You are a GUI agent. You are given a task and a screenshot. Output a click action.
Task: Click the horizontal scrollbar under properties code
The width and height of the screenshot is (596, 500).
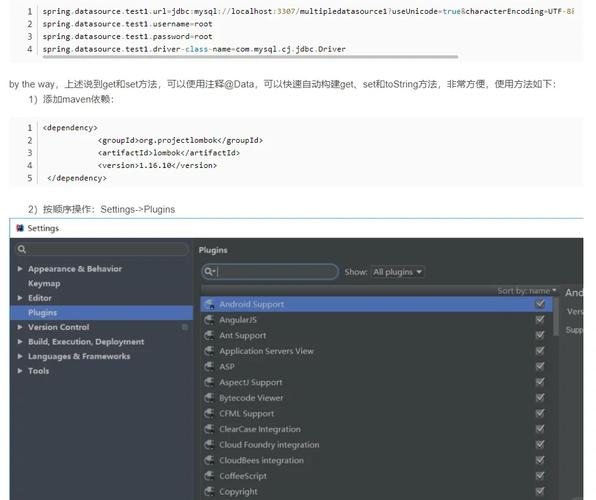(250, 57)
